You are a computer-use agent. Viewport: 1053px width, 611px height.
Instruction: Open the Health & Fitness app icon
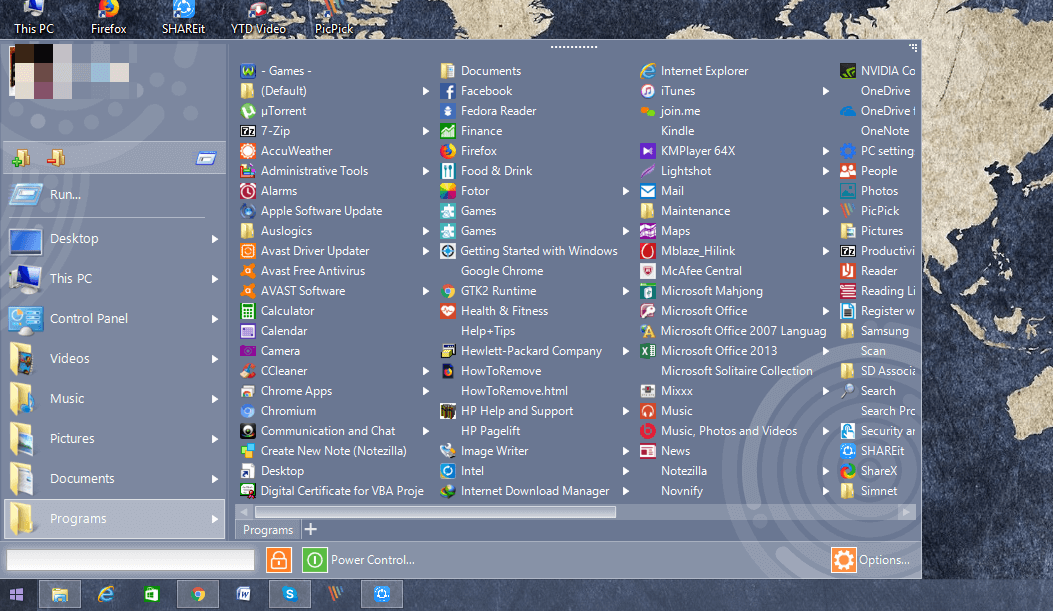448,311
